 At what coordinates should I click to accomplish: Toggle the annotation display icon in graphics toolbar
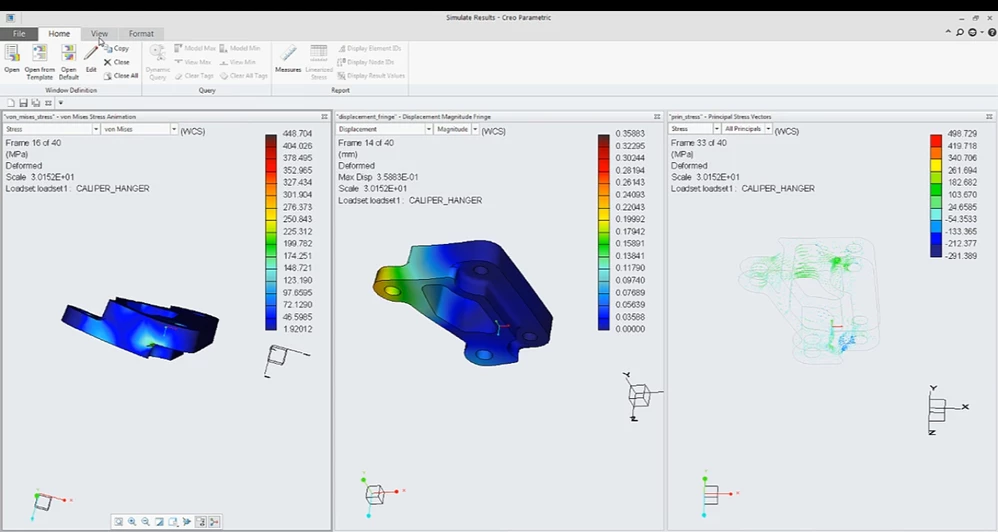point(200,522)
